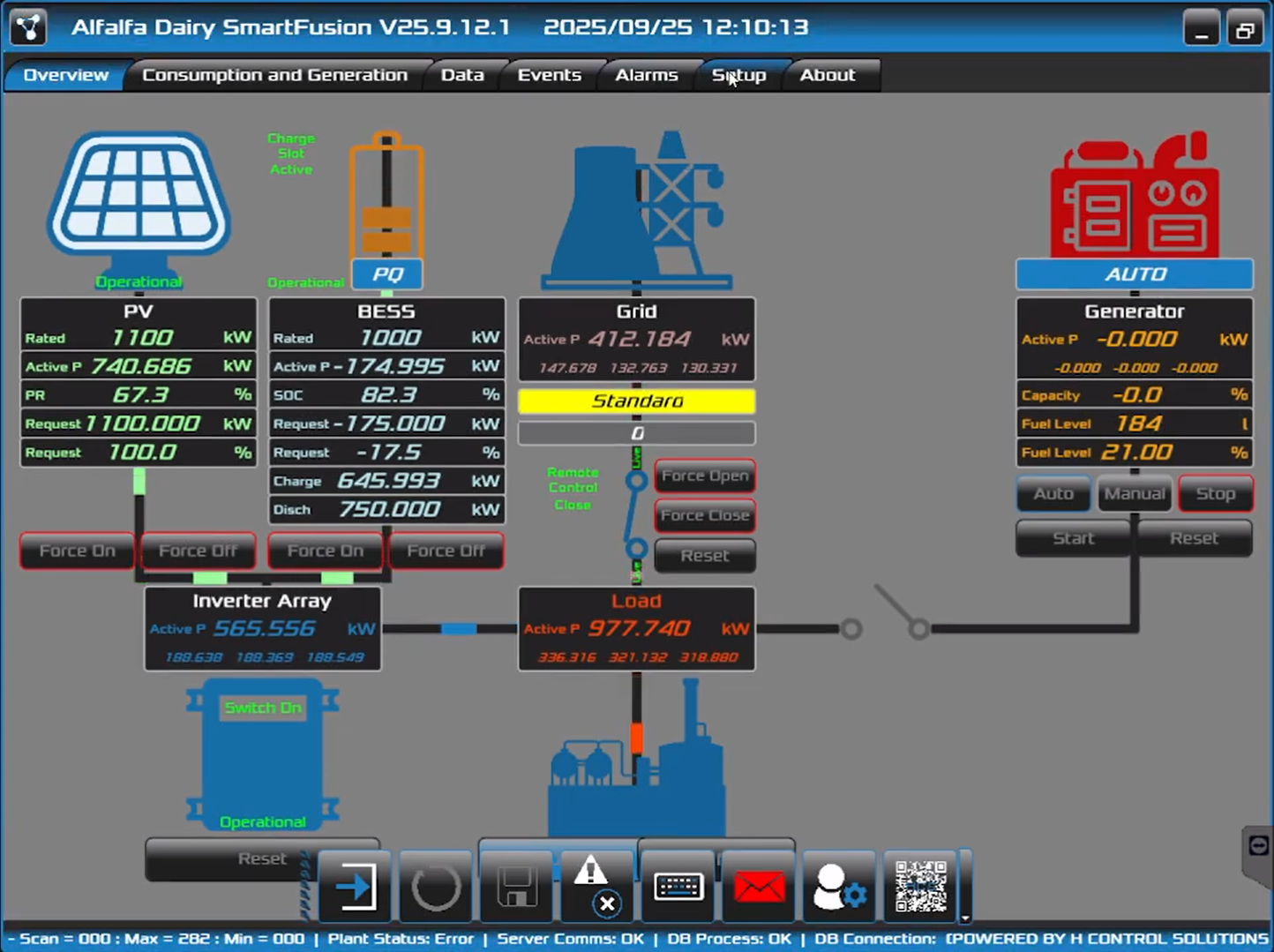This screenshot has height=952, width=1274.
Task: Open the user settings icon
Action: pos(839,887)
